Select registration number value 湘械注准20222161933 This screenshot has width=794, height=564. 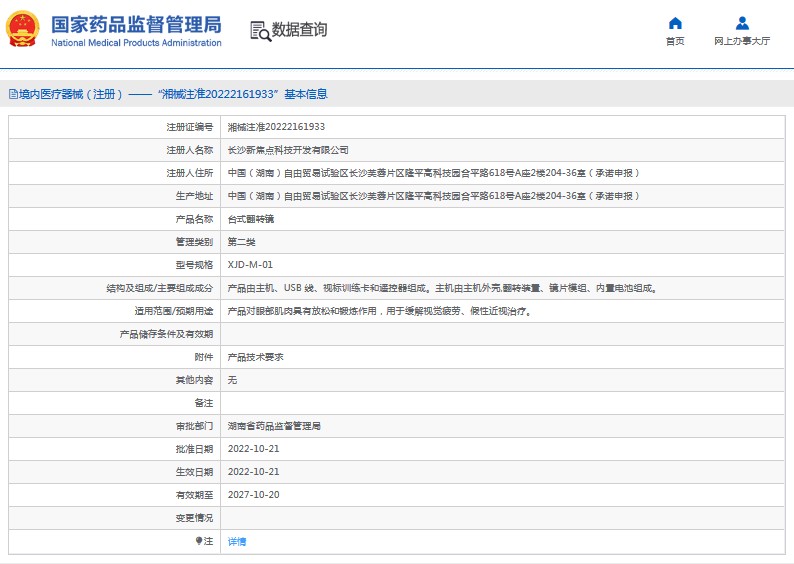coord(276,127)
